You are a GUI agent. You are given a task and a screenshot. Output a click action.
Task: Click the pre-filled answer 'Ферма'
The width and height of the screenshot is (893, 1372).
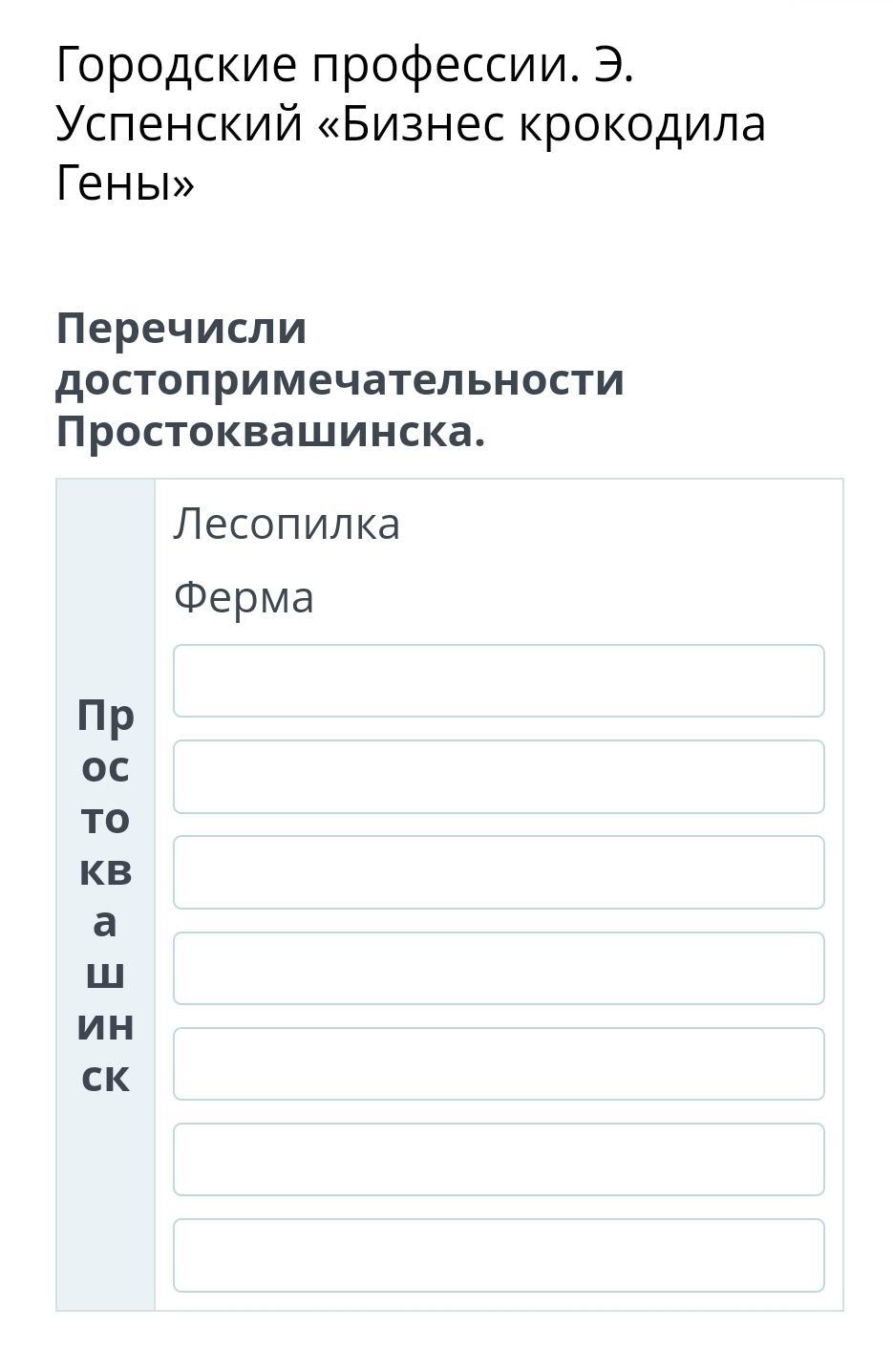pyautogui.click(x=244, y=598)
